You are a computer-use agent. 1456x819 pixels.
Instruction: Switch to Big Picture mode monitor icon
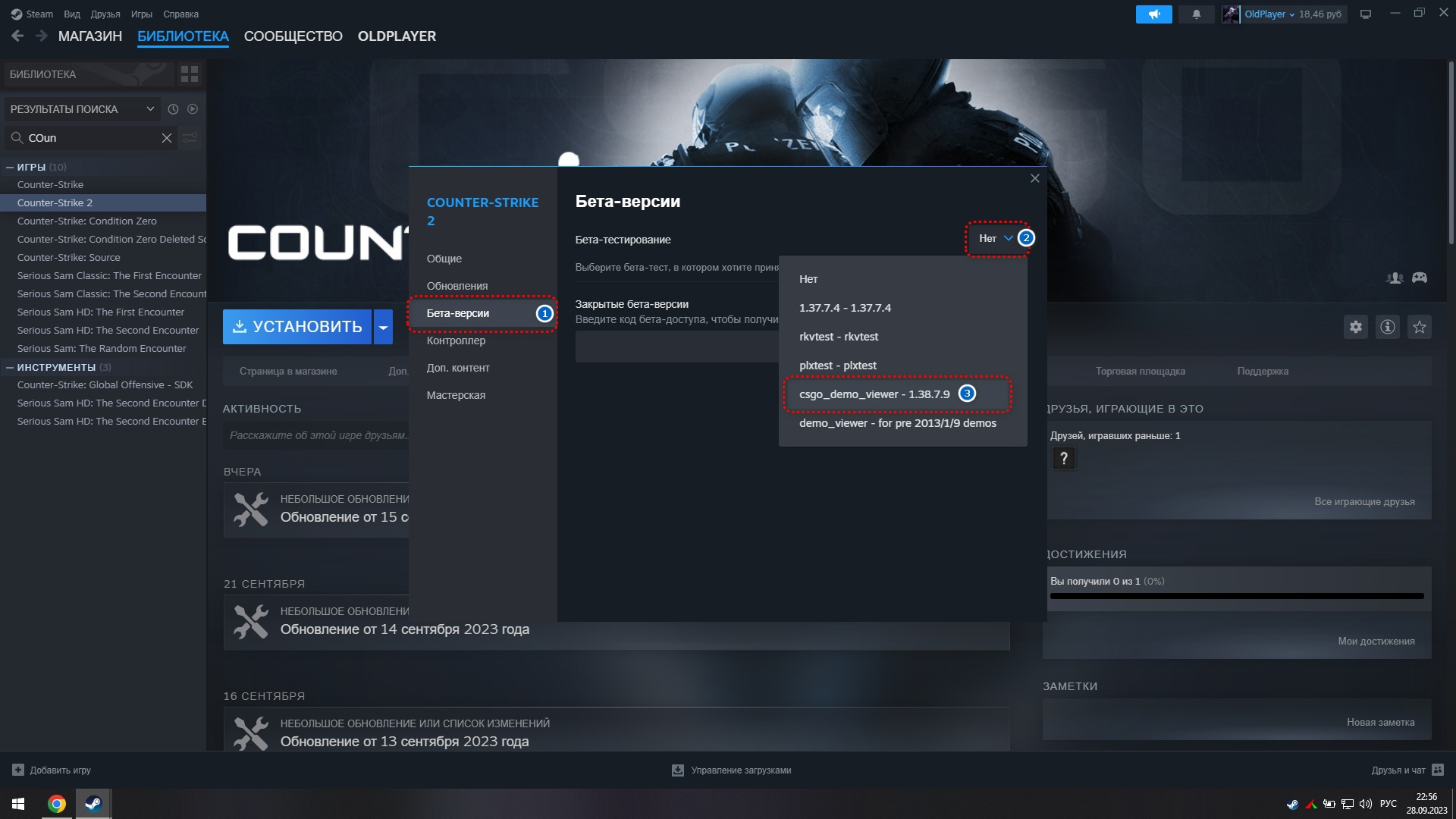coord(1366,14)
